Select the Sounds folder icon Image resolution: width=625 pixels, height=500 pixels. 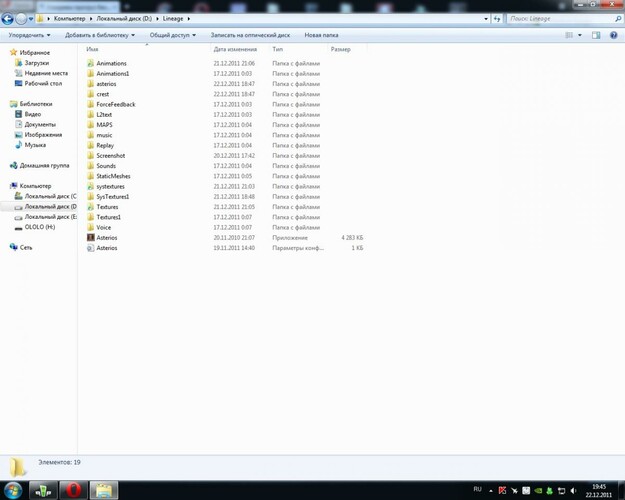click(90, 166)
